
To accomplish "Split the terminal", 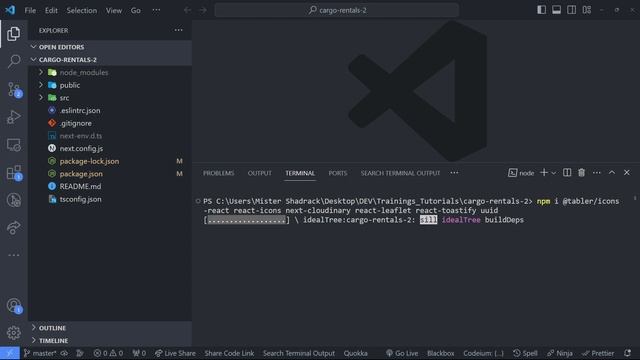I will tap(567, 173).
